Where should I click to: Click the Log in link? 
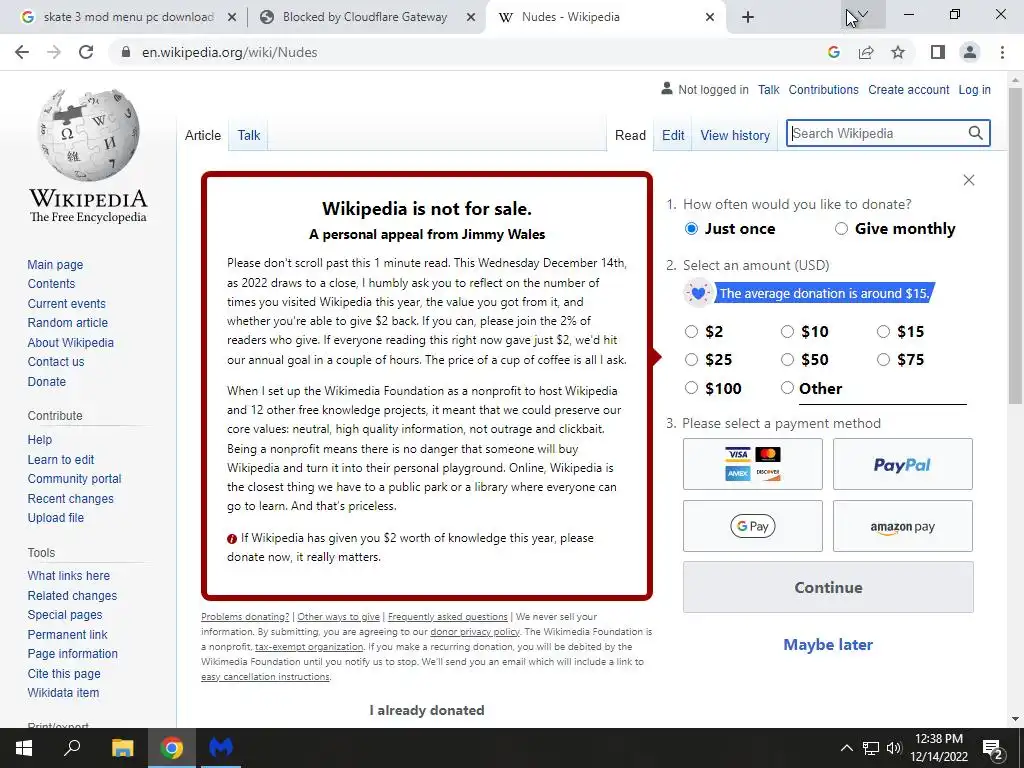coord(974,89)
